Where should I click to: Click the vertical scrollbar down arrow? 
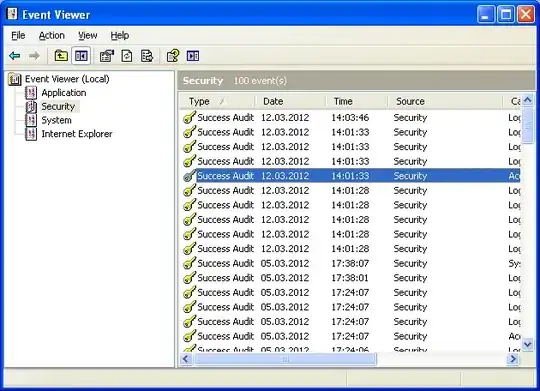point(528,344)
